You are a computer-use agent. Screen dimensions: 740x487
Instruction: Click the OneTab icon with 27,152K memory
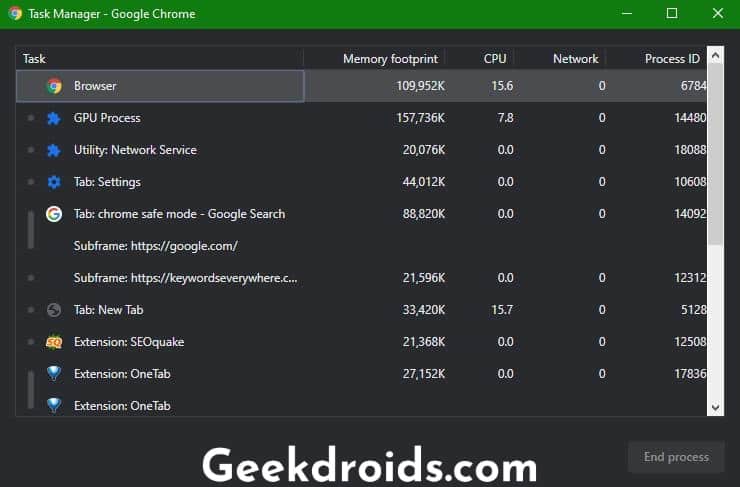(x=54, y=374)
